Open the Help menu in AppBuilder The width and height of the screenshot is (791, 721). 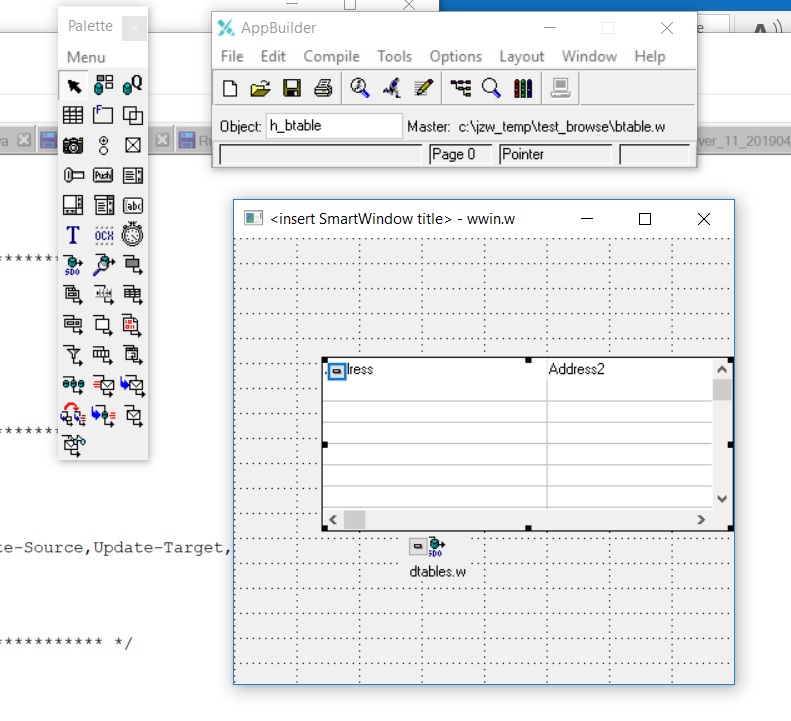click(x=650, y=56)
